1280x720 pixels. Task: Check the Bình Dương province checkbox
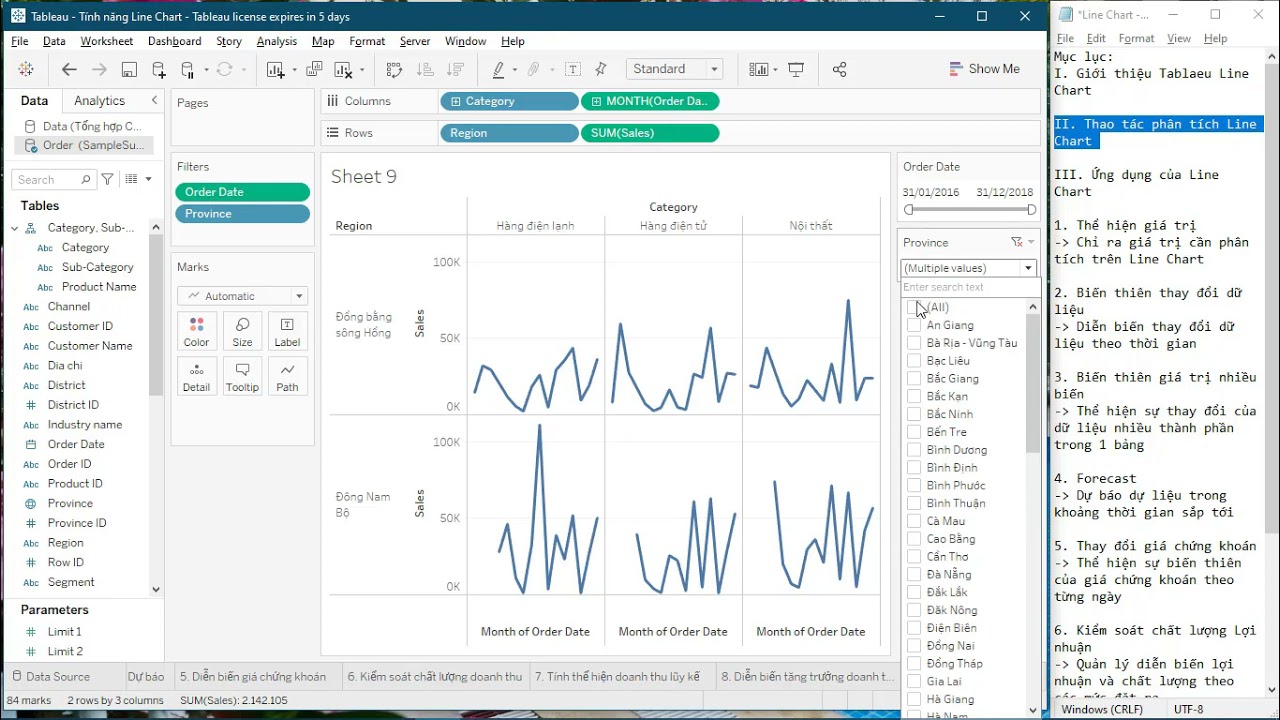coord(914,450)
